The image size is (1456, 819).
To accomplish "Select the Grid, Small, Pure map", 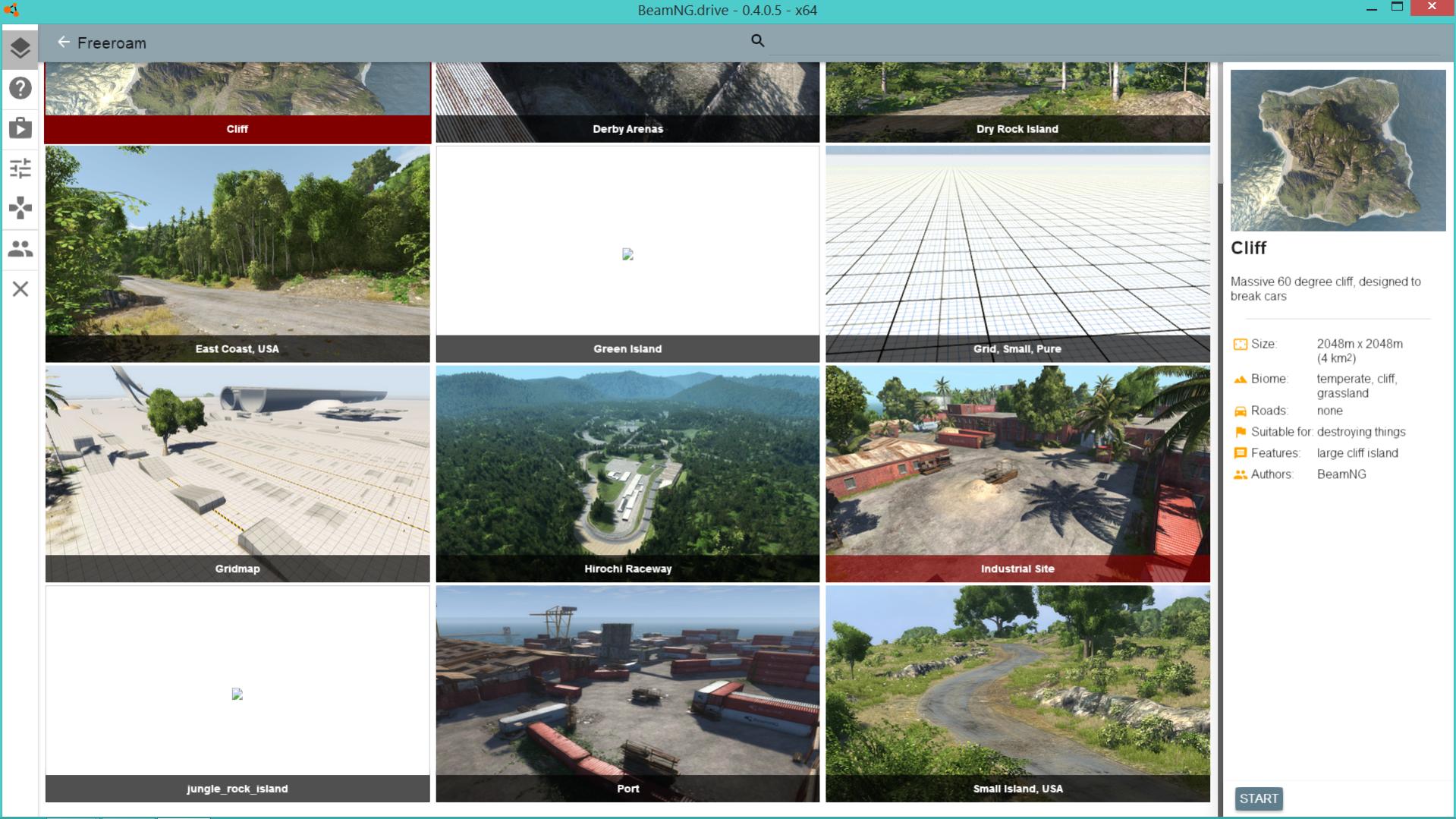I will coord(1017,254).
